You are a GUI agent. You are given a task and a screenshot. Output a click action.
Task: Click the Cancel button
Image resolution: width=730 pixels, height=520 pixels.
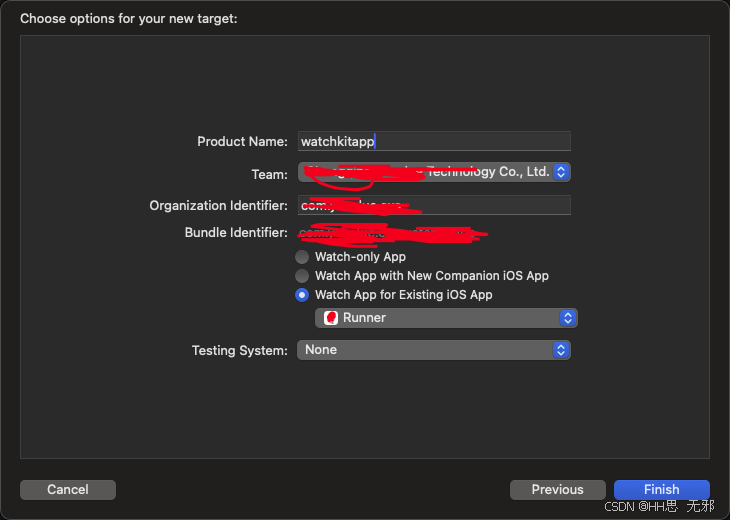click(x=68, y=490)
